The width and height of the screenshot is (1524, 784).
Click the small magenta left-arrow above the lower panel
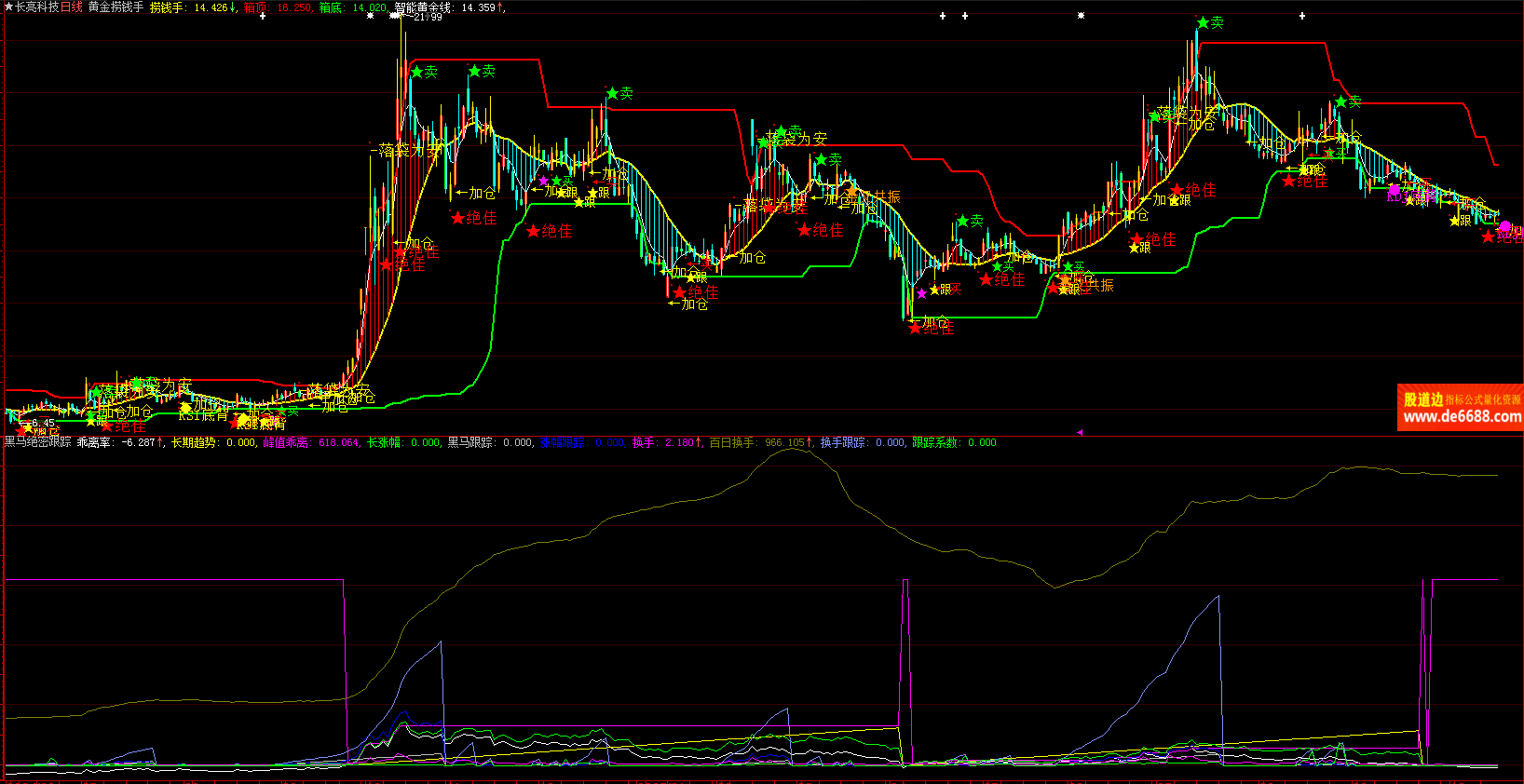tap(1080, 432)
